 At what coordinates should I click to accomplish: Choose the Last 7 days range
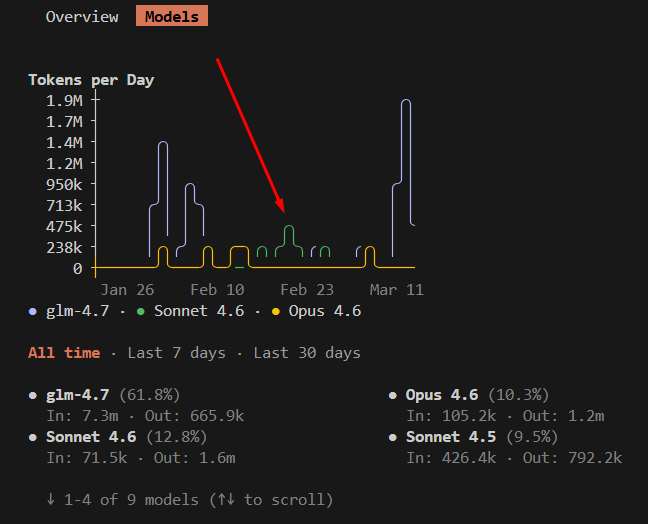(x=176, y=353)
